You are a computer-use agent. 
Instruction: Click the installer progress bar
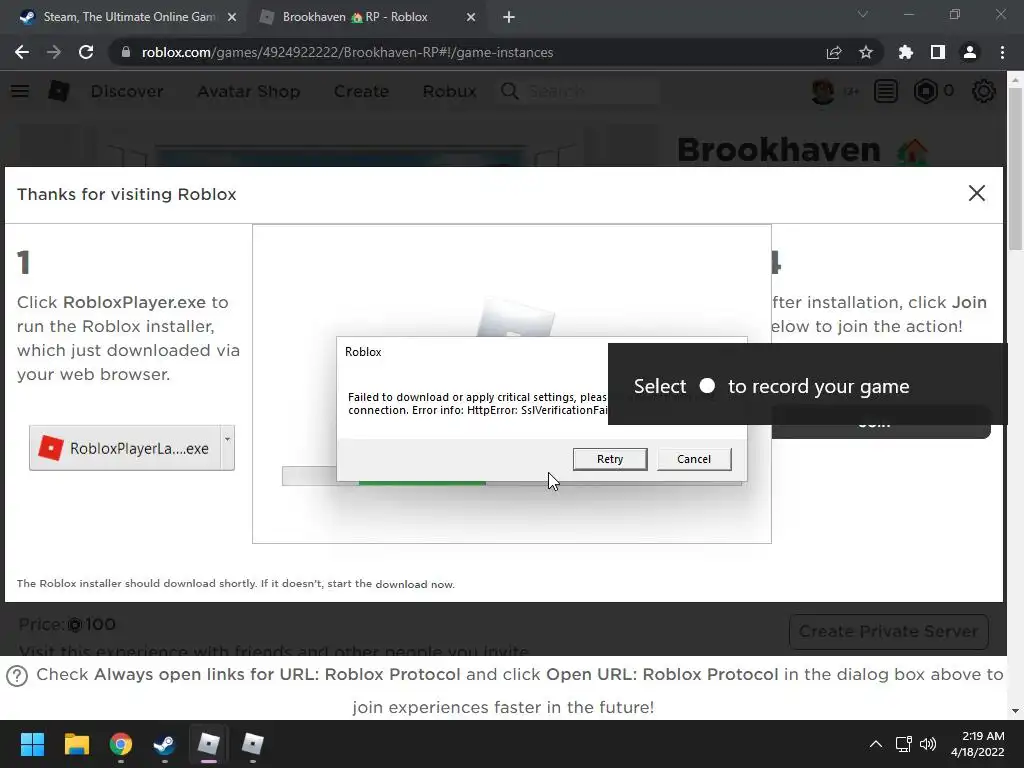(513, 476)
